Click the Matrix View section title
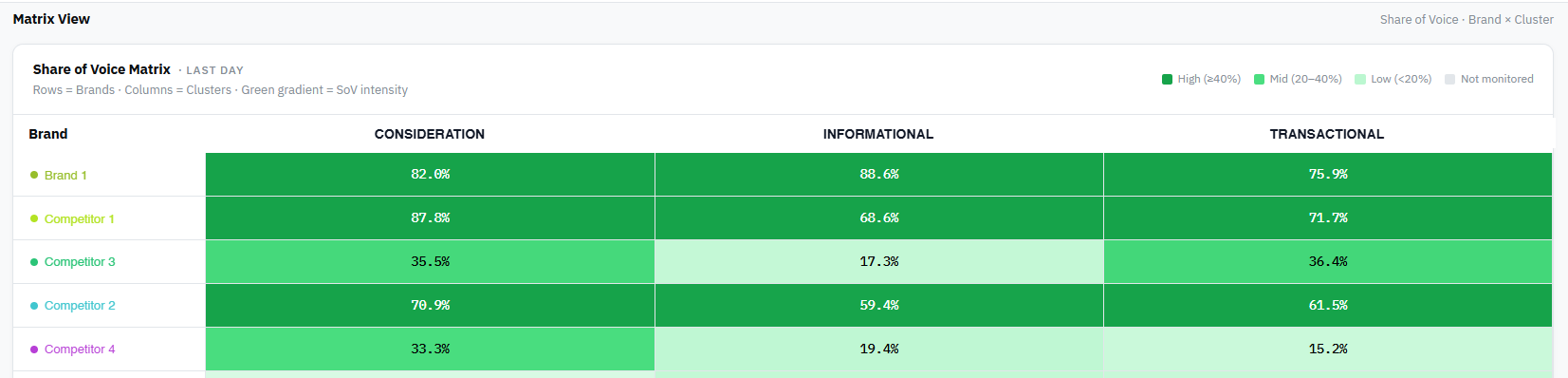 click(x=51, y=19)
